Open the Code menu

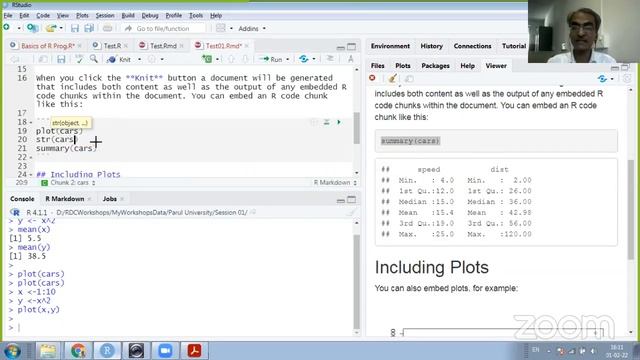point(43,16)
